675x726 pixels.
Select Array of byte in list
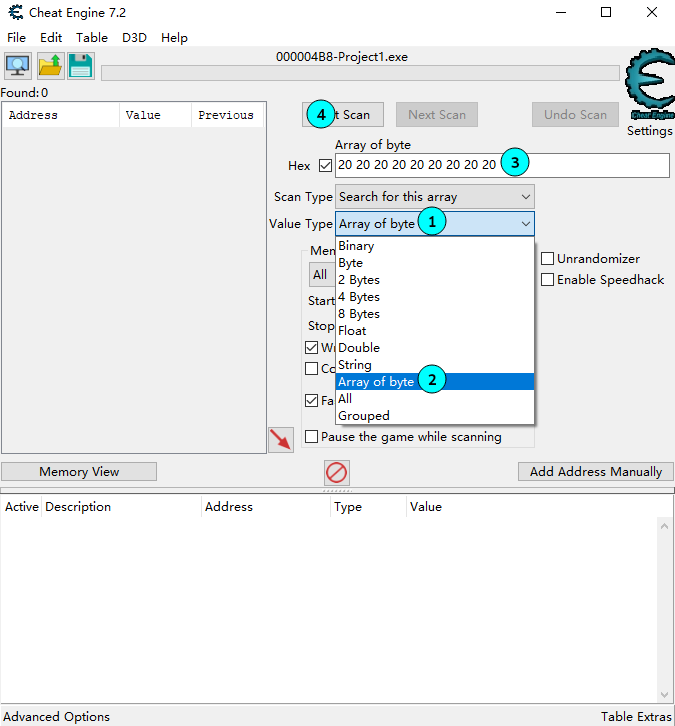435,382
